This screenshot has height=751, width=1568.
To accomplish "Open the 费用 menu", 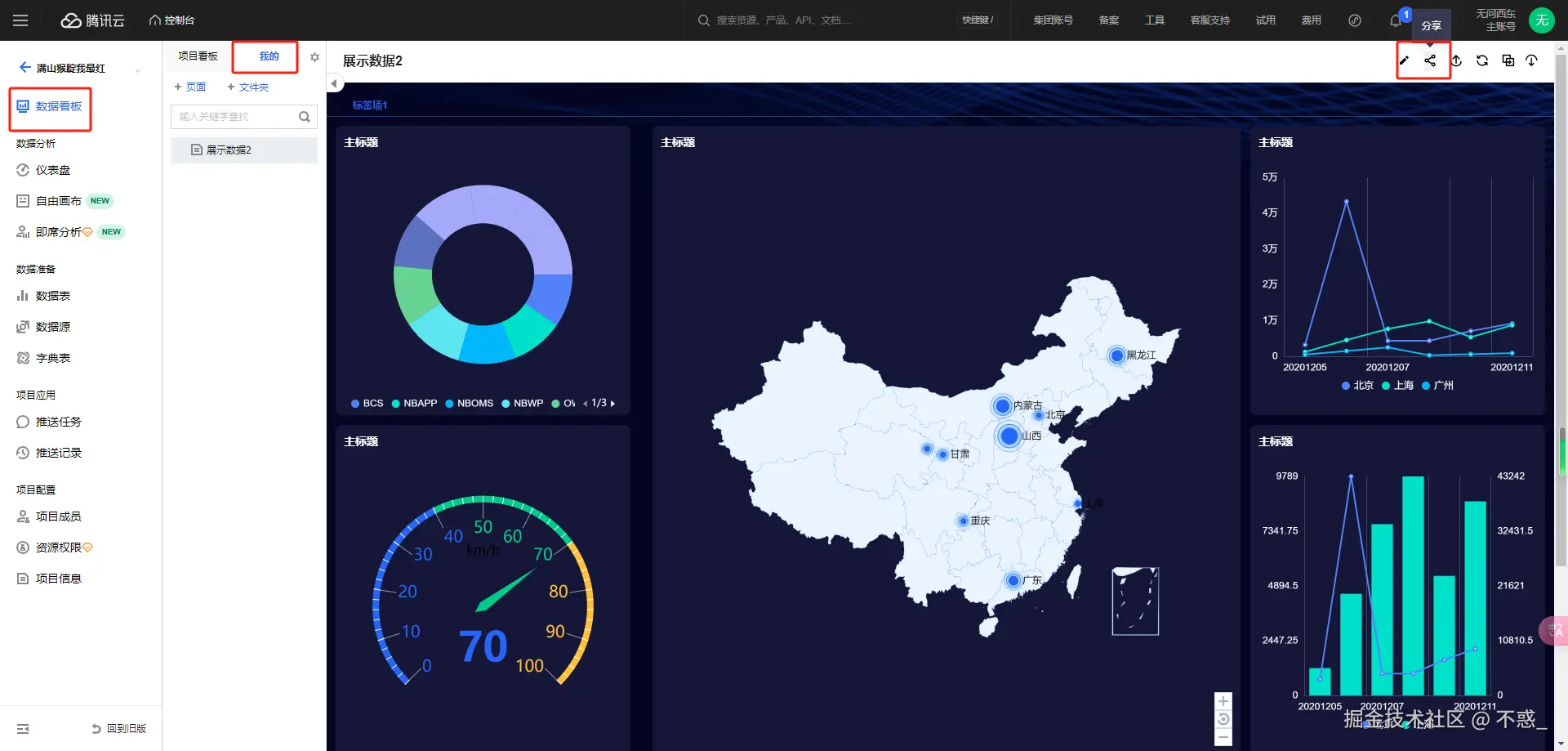I will point(1312,20).
